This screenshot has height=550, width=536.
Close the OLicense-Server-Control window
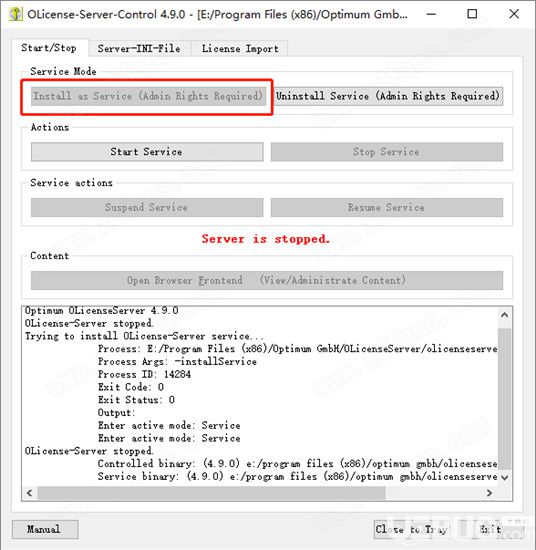(514, 14)
